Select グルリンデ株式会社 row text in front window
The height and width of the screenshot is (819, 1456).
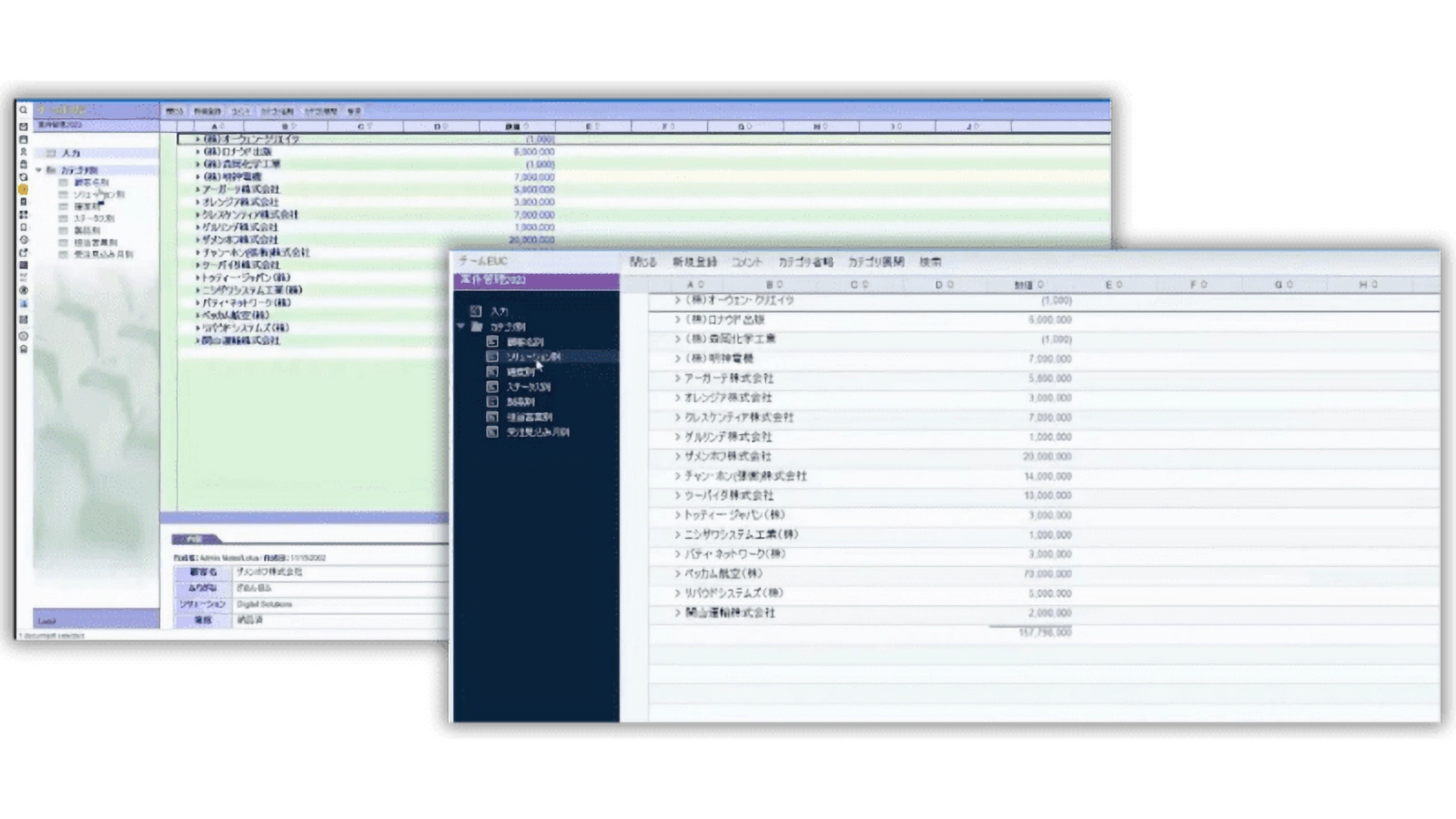tap(728, 437)
